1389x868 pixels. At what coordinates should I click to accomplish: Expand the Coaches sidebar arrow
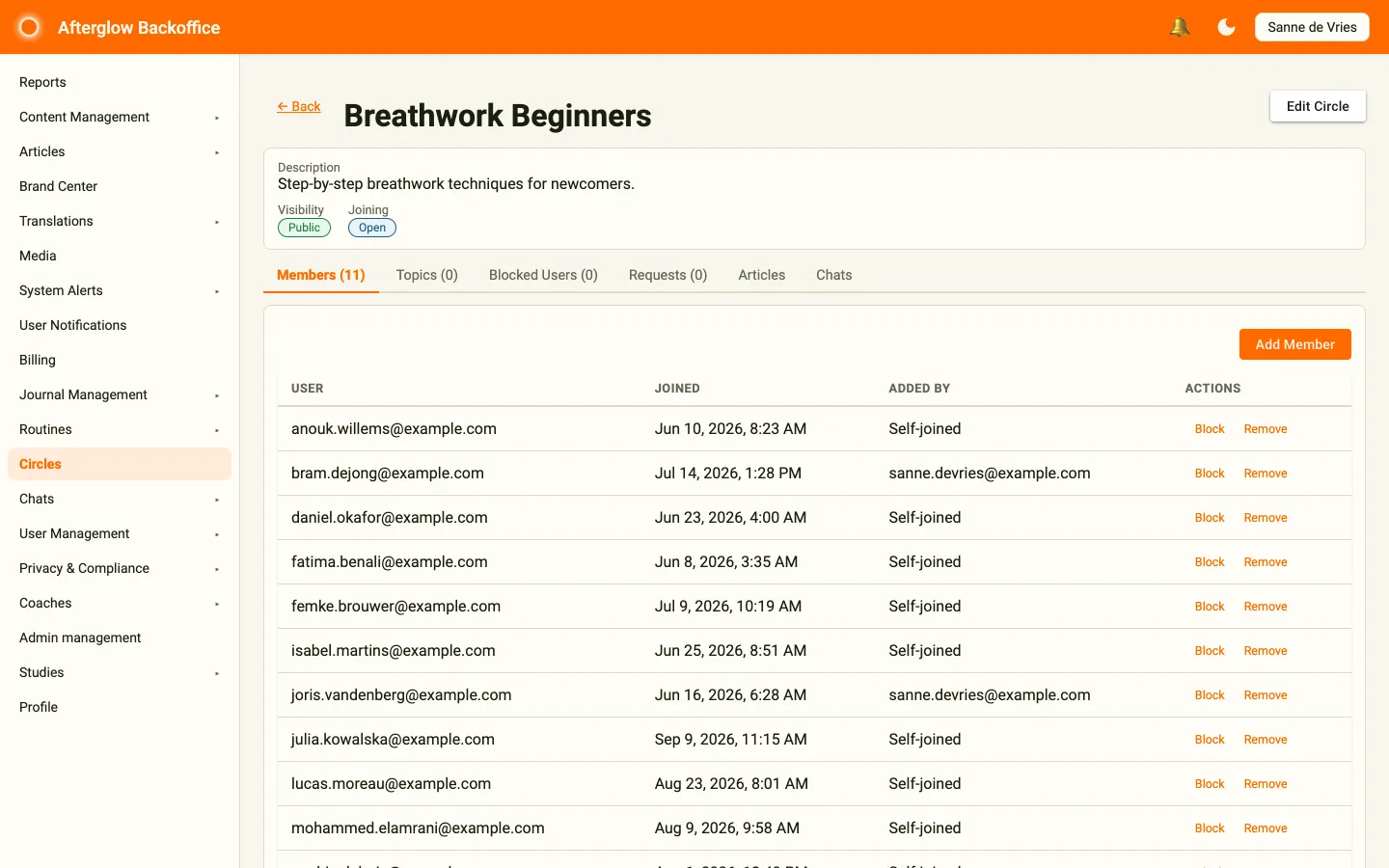pos(217,604)
